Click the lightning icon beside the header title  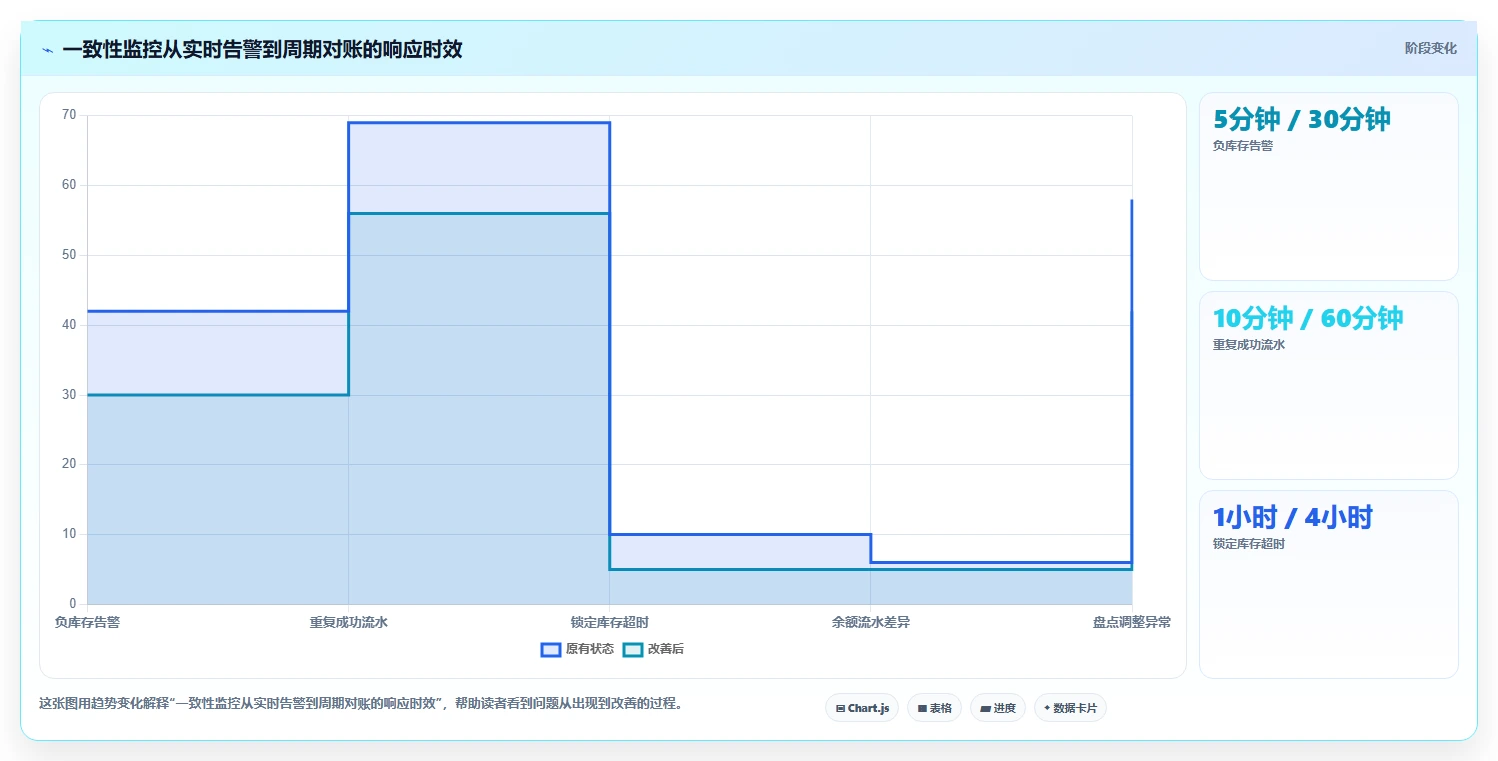point(47,50)
